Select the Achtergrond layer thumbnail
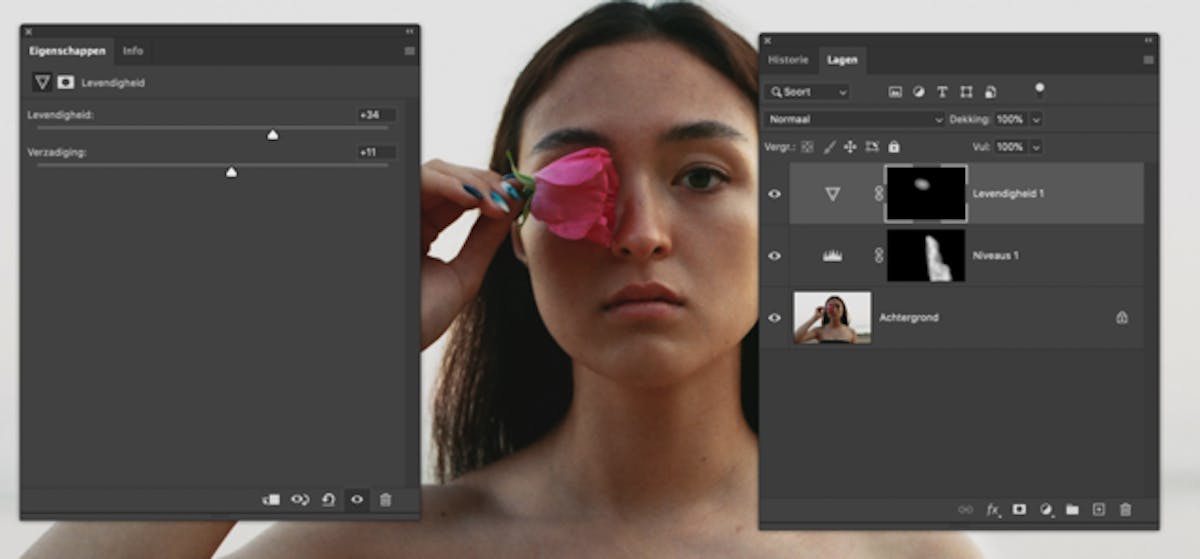Image resolution: width=1200 pixels, height=559 pixels. click(832, 318)
